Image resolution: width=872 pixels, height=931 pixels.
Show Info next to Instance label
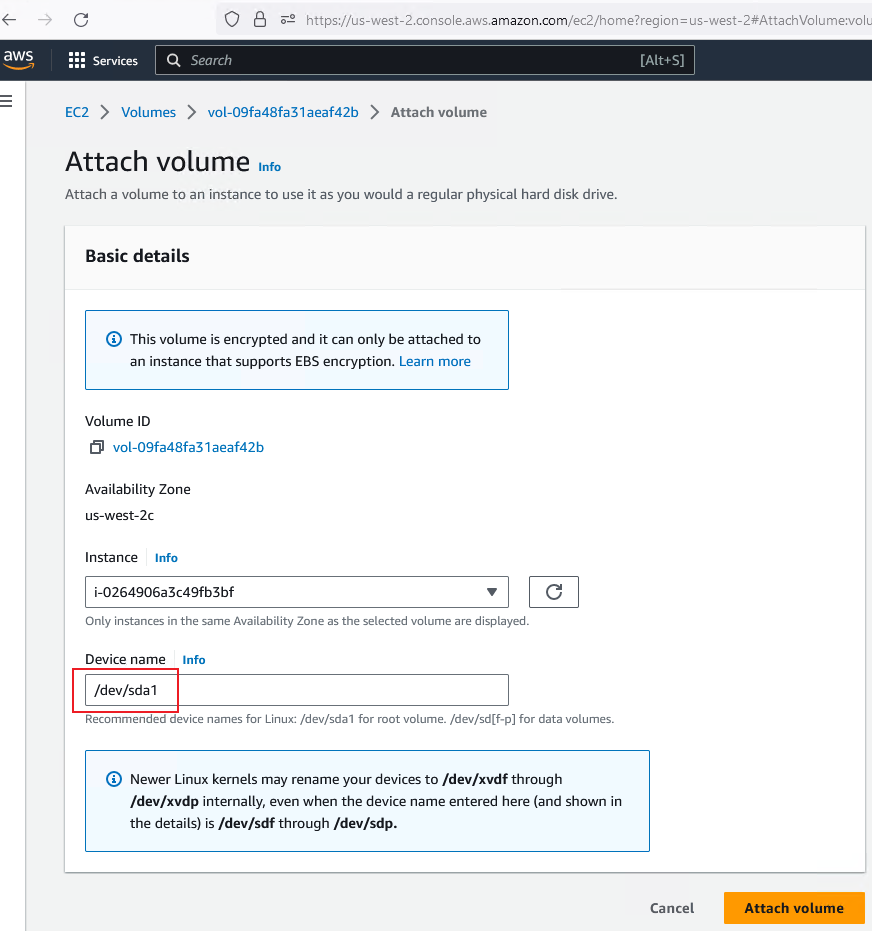pos(166,558)
